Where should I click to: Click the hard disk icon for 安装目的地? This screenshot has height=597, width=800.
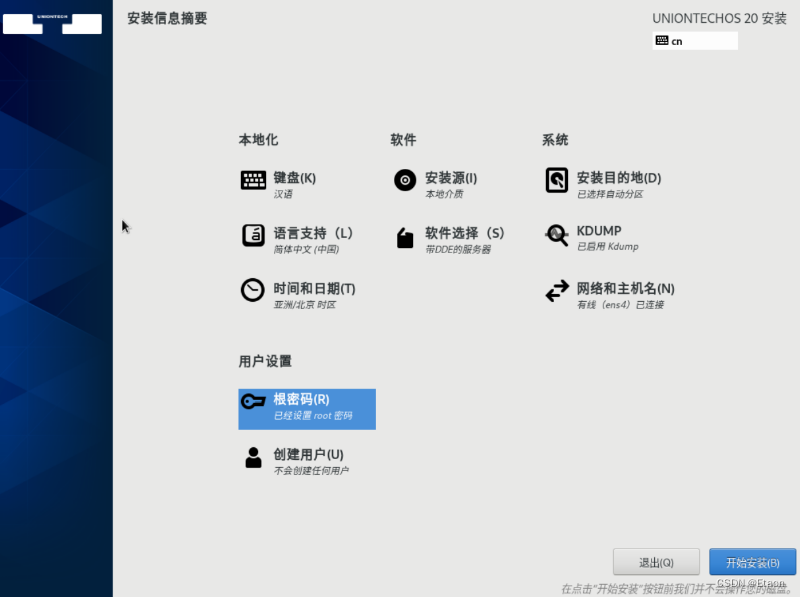pos(557,180)
